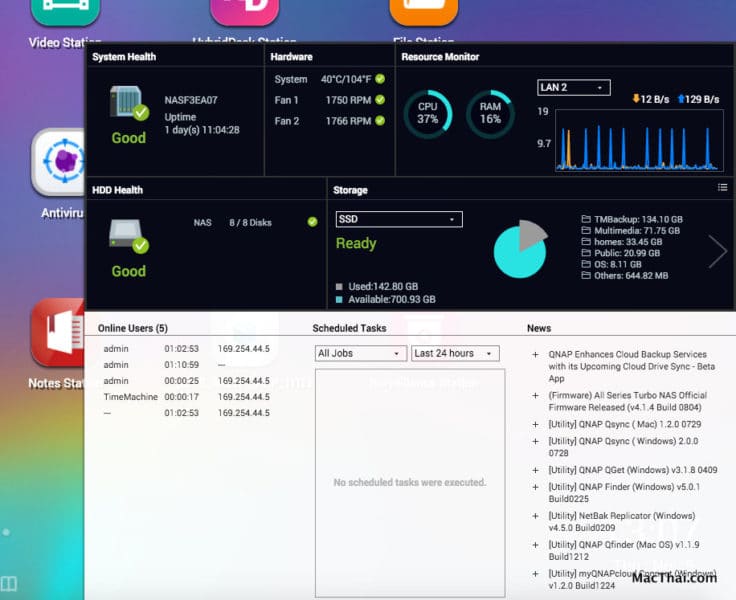The image size is (736, 600).
Task: Click the uptime 1 day(s) 11:04:28 text
Action: pos(202,130)
